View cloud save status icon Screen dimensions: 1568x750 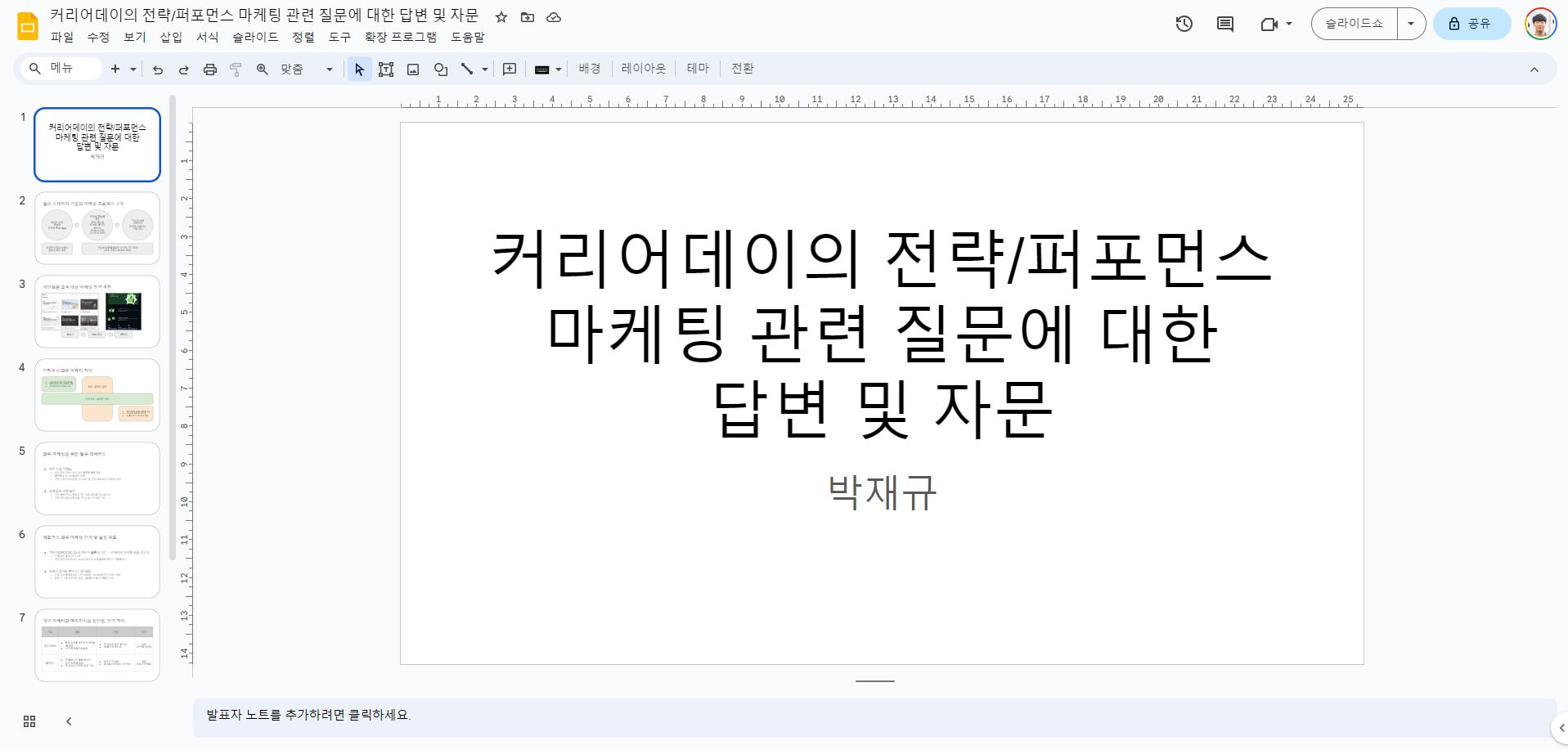[x=554, y=17]
